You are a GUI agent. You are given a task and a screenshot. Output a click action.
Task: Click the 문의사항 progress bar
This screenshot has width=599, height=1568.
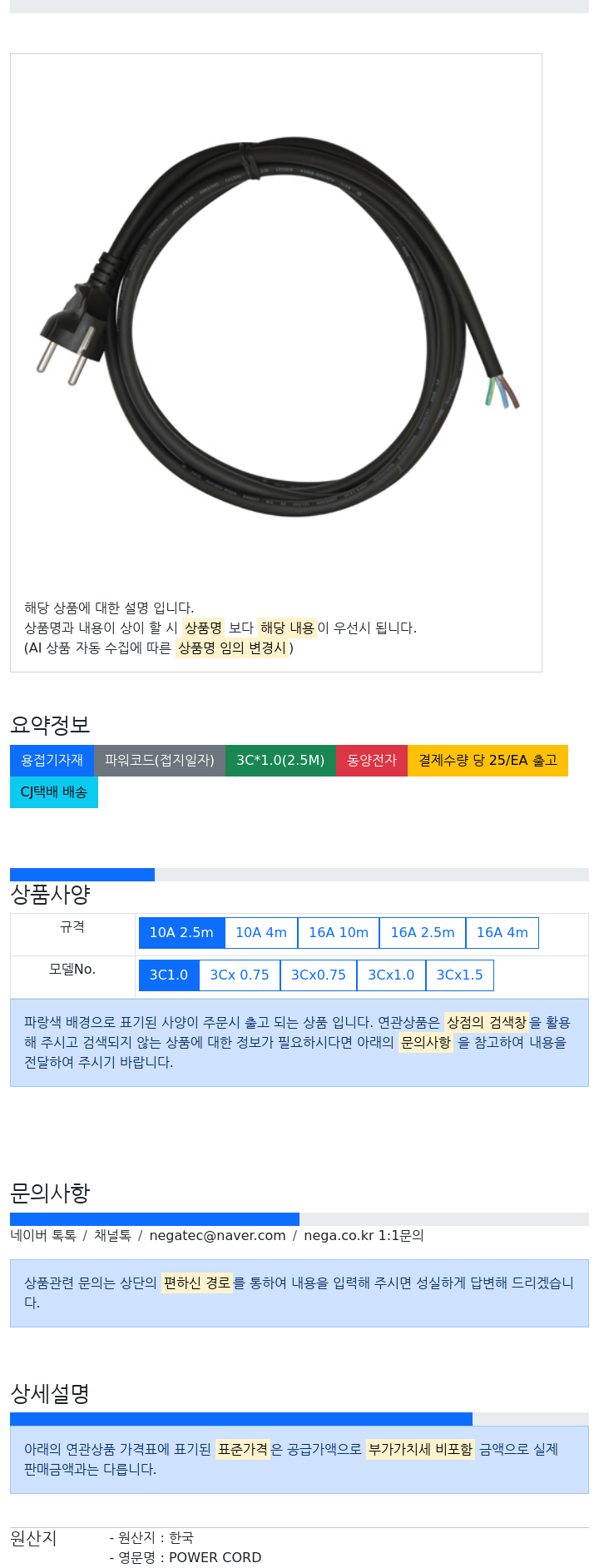coord(299,1219)
